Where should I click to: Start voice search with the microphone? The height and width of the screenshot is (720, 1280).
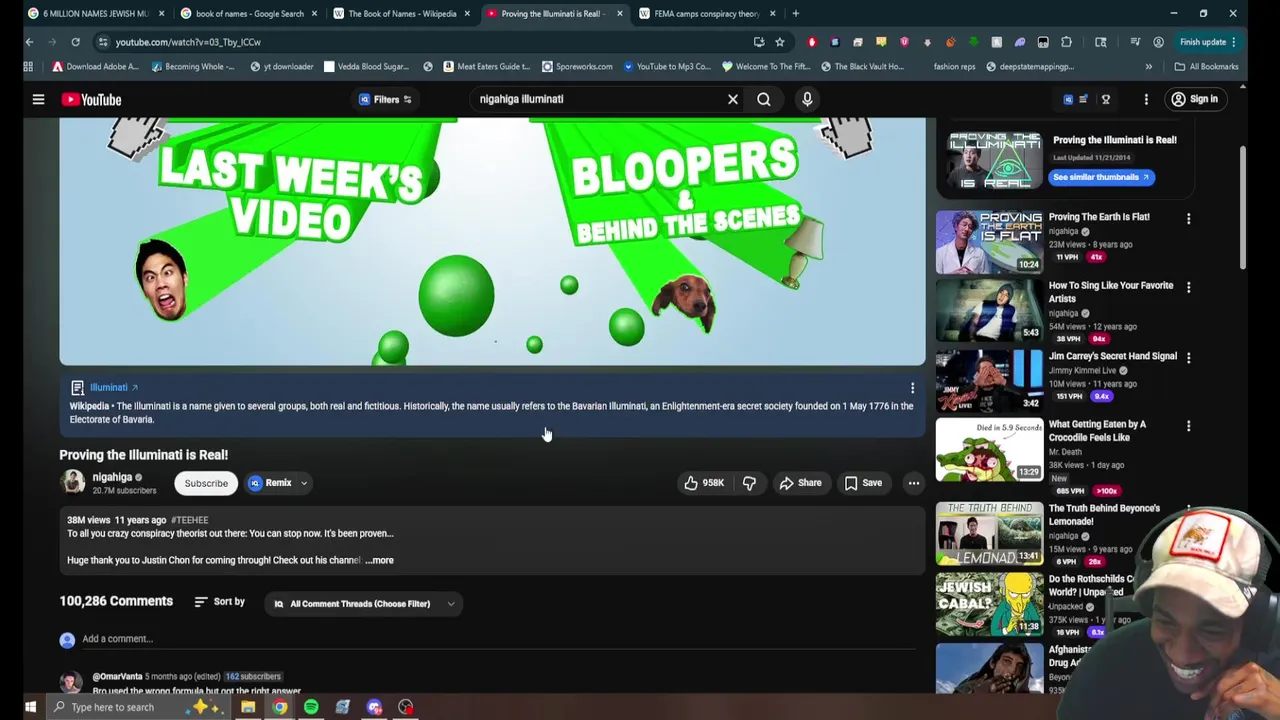(x=807, y=99)
